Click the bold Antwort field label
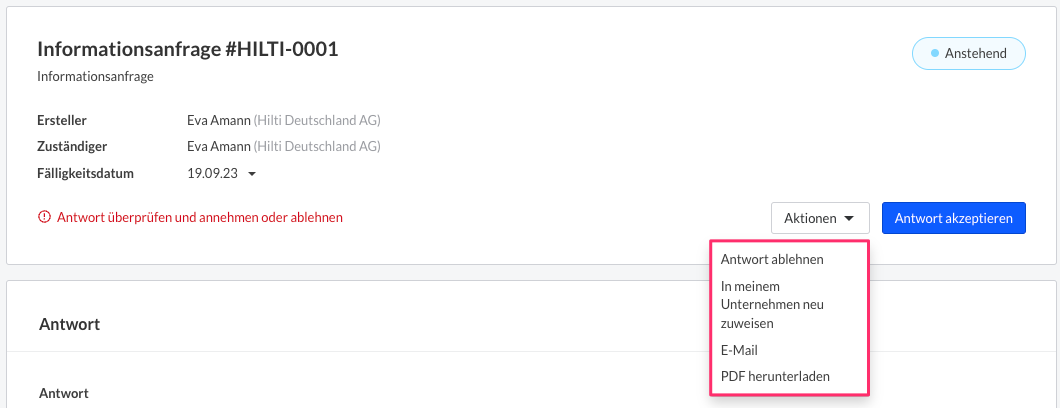 click(x=64, y=392)
